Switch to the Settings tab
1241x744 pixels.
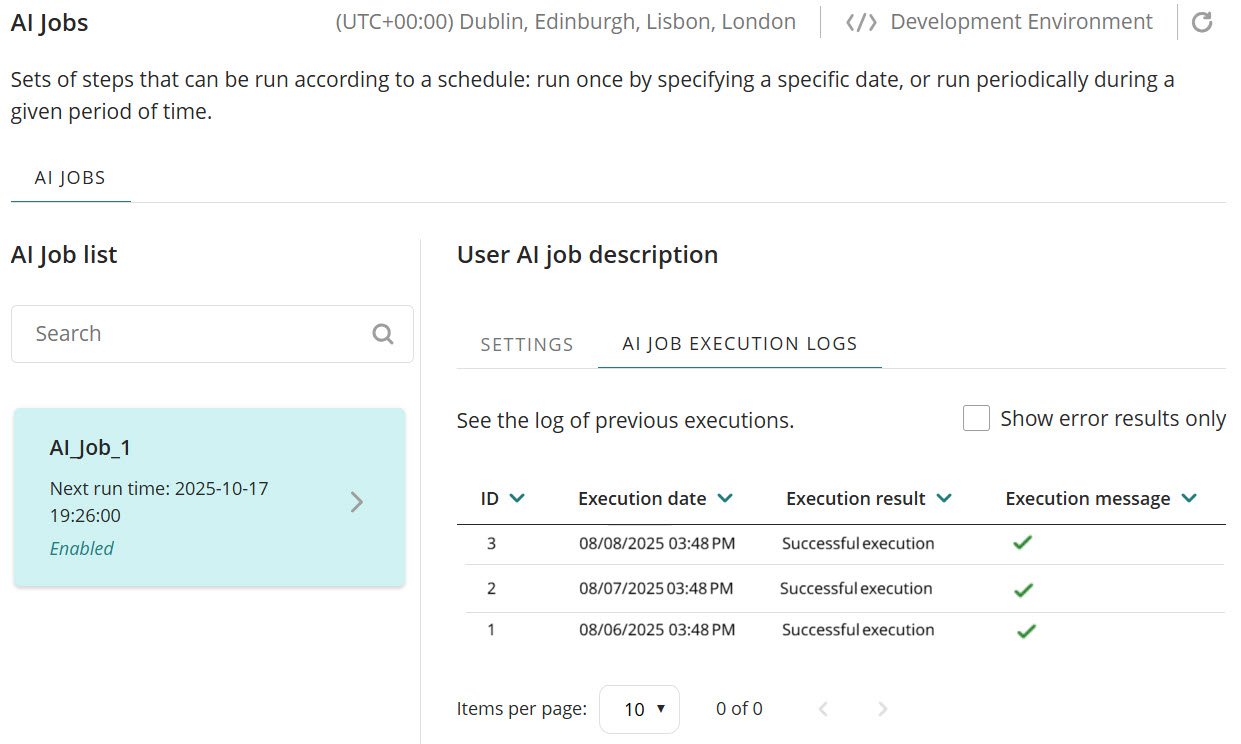tap(527, 344)
